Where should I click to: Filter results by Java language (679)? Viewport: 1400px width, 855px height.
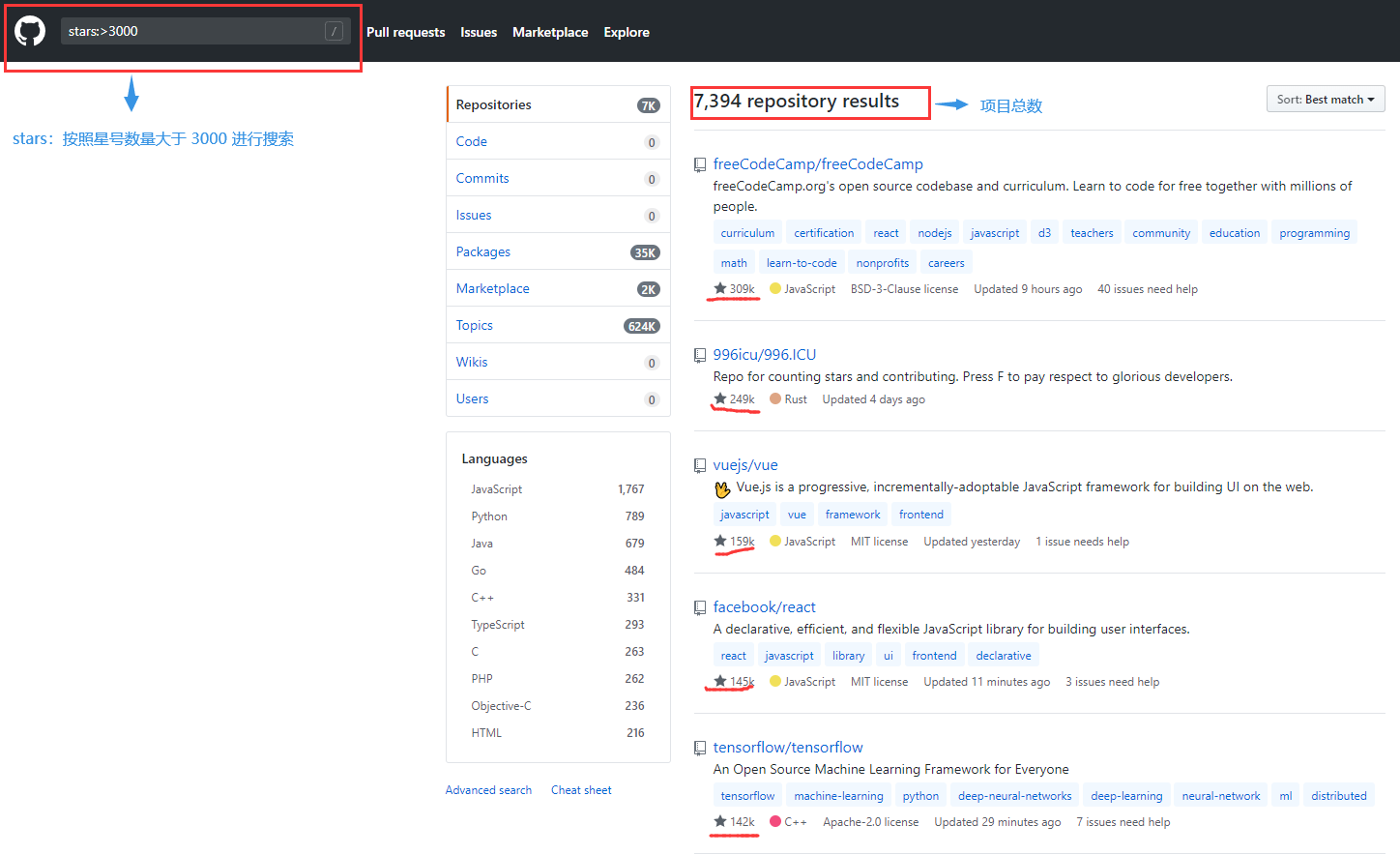[x=558, y=544]
